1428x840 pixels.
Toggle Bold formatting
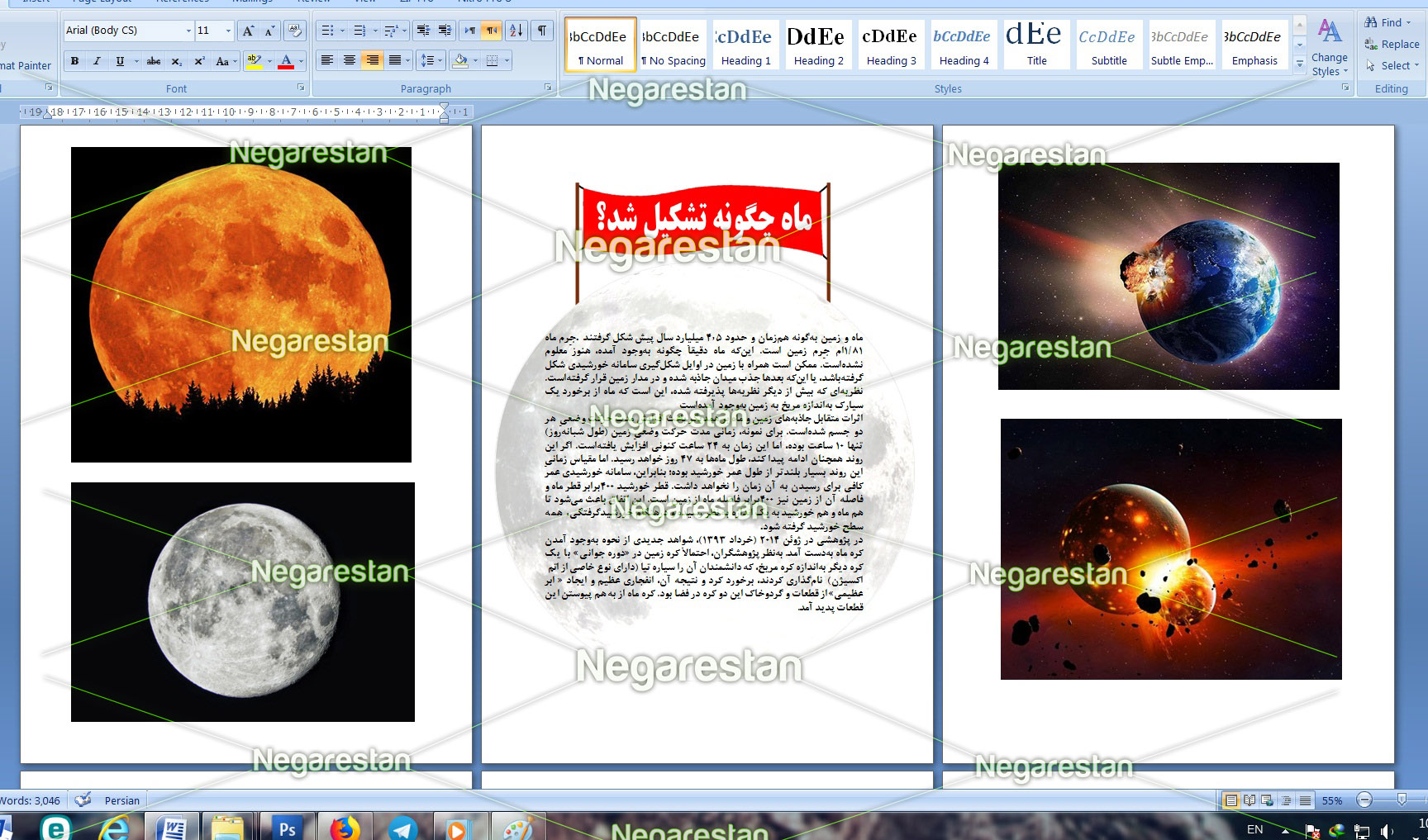click(x=75, y=61)
